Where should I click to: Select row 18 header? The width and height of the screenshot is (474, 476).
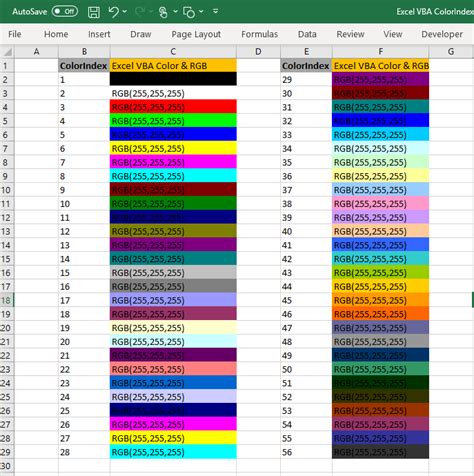[7, 300]
